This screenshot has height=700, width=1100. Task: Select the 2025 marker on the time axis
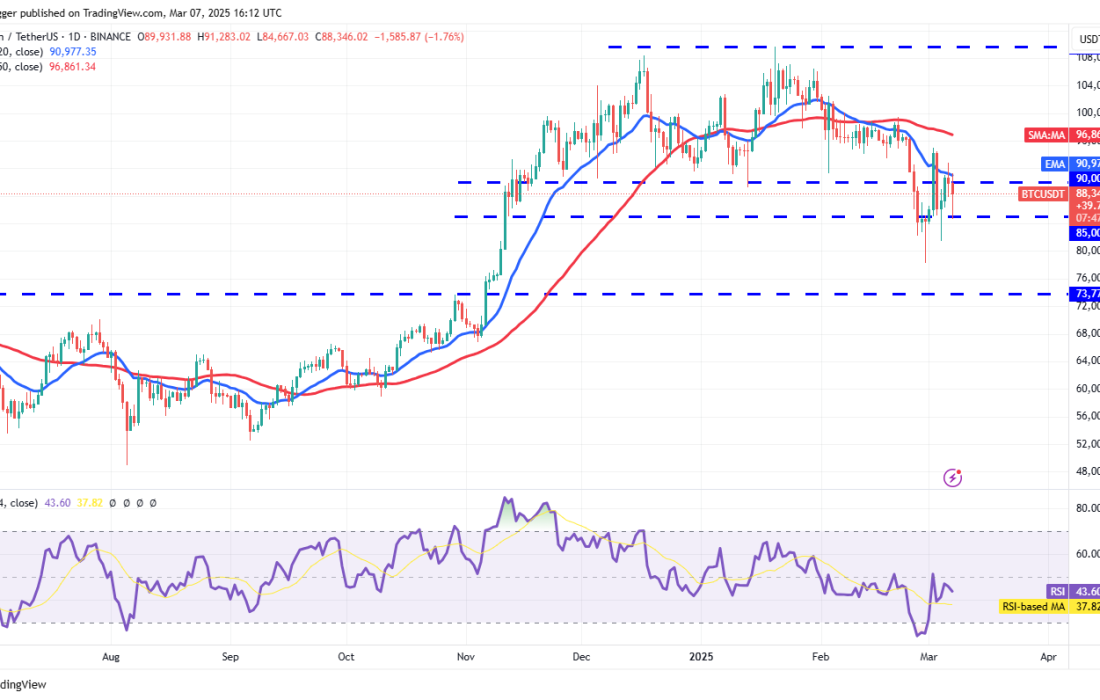click(701, 657)
